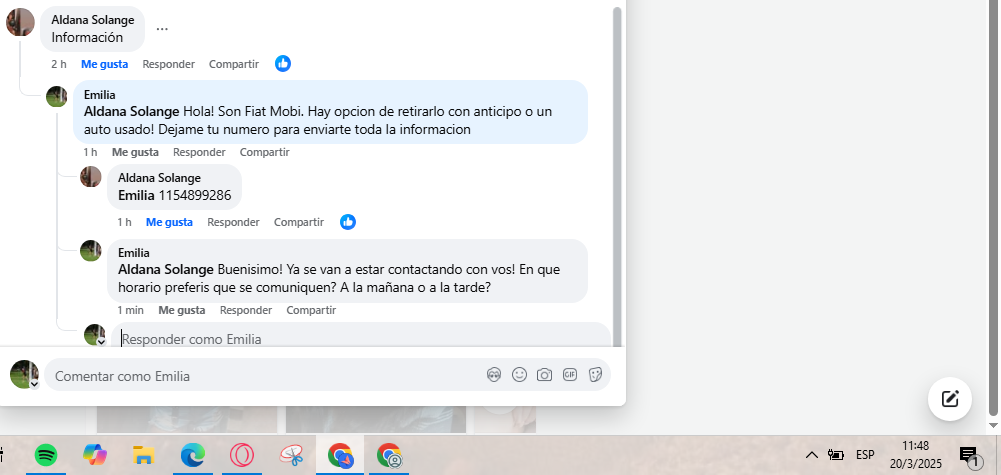The height and width of the screenshot is (475, 1001).
Task: Attach a photo using the camera icon
Action: [545, 375]
